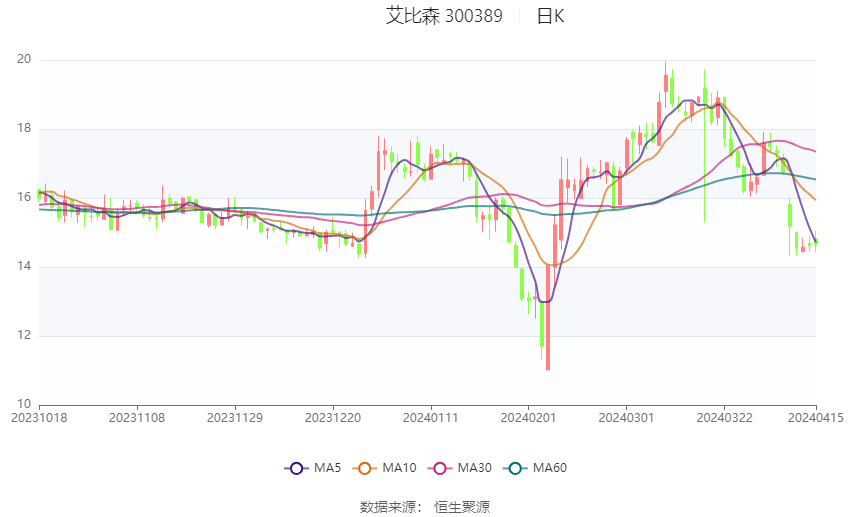Click the tall red candle bottoming near 11
This screenshot has width=850, height=517.
click(548, 320)
